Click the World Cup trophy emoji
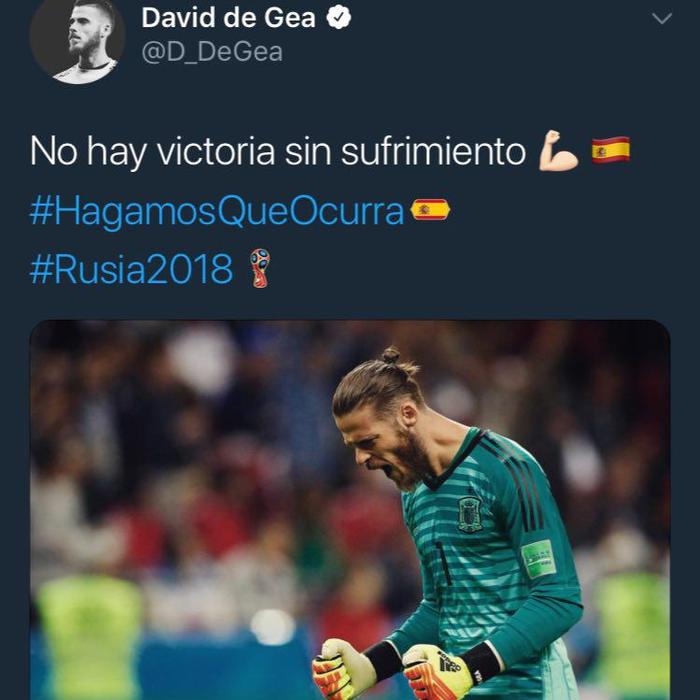Viewport: 700px width, 700px height. pyautogui.click(x=260, y=268)
